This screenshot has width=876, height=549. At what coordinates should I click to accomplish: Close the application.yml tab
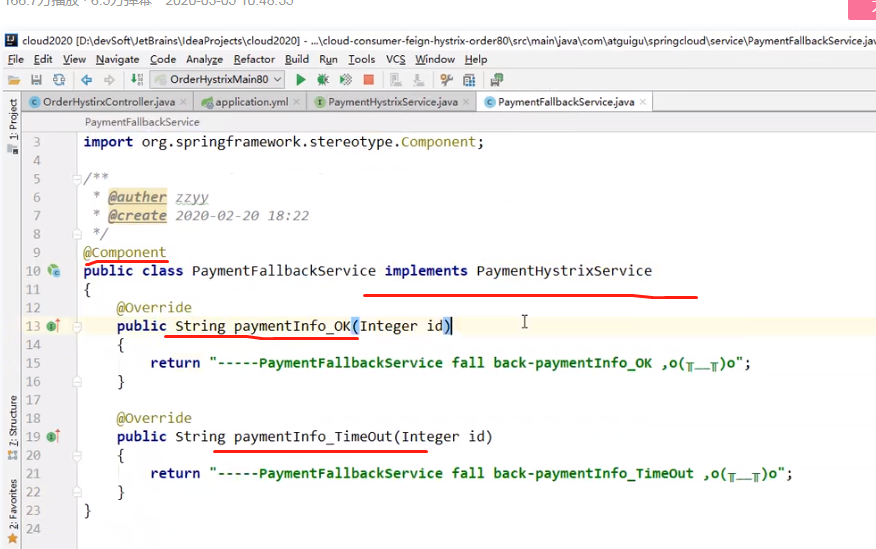[x=296, y=102]
